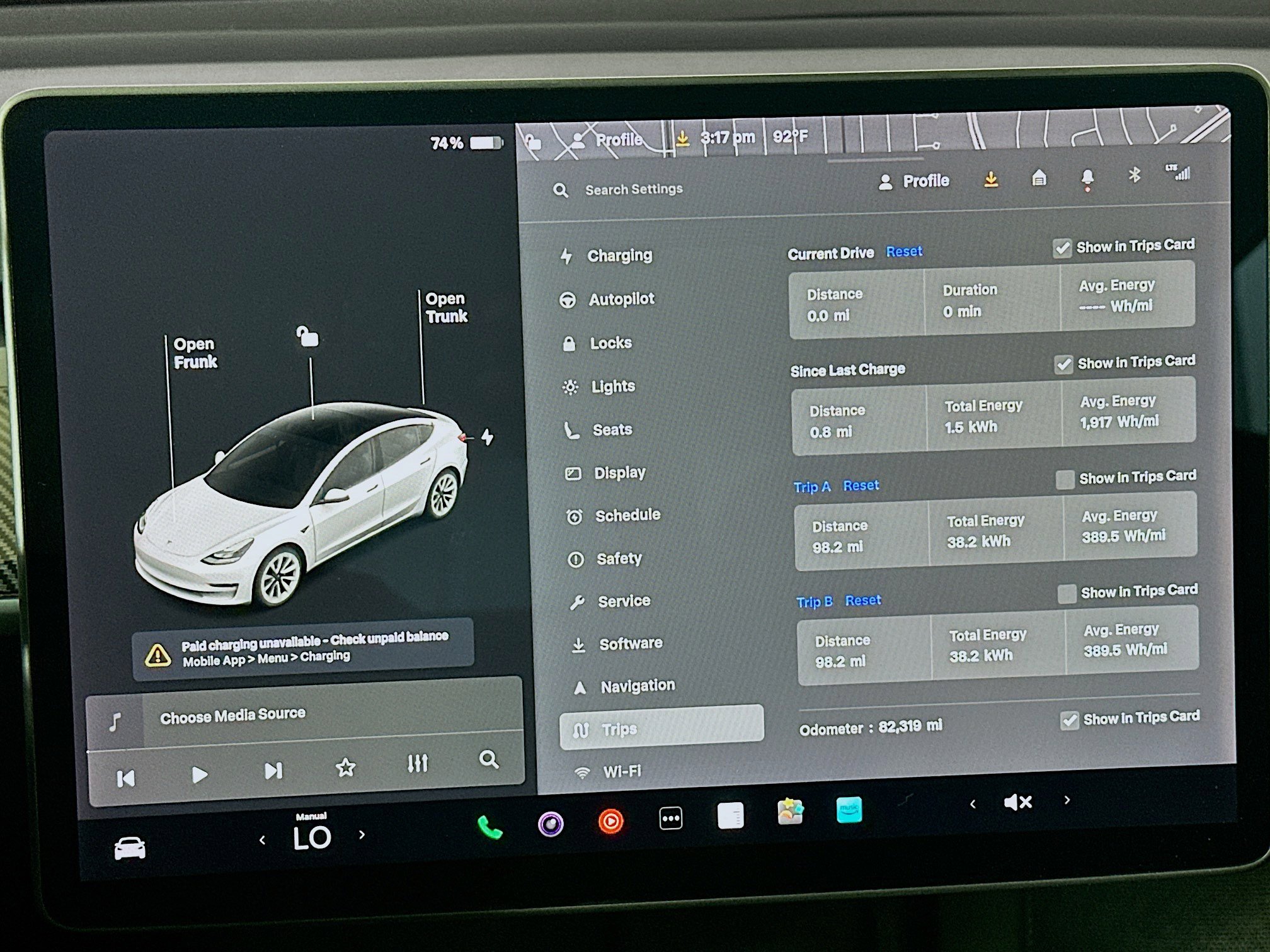The height and width of the screenshot is (952, 1270).
Task: Open the Amazon Music app icon
Action: [x=849, y=810]
